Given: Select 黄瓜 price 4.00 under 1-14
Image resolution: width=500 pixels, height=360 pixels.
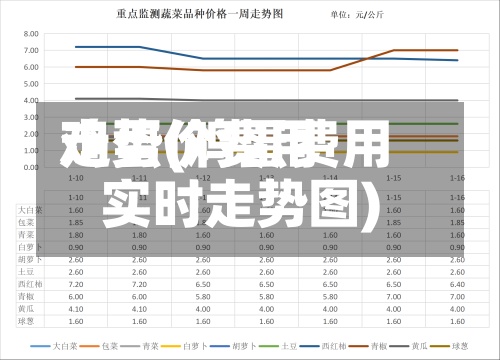Looking at the screenshot, I should click(x=330, y=309).
